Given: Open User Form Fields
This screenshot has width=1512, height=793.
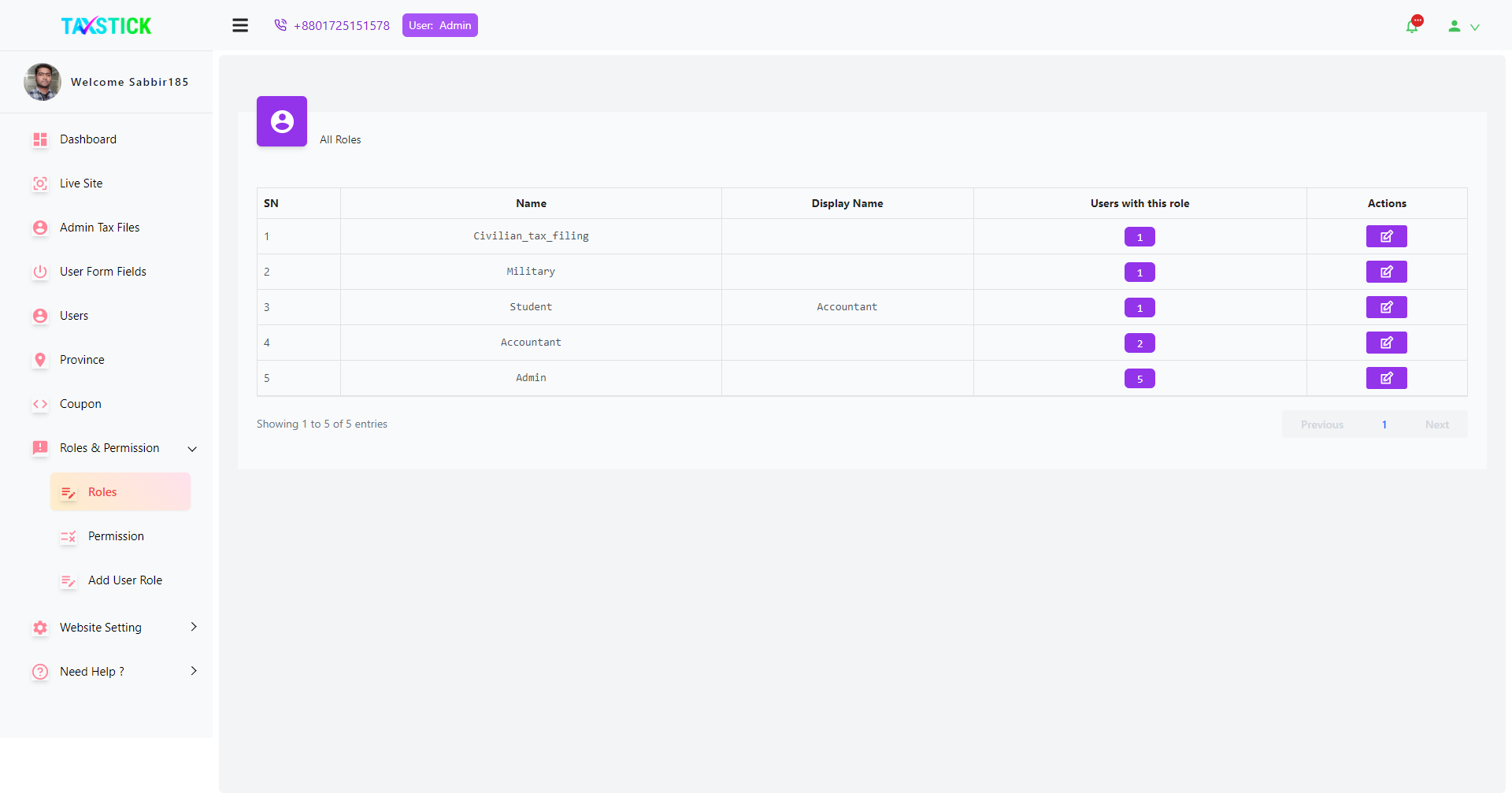Looking at the screenshot, I should click(x=103, y=272).
